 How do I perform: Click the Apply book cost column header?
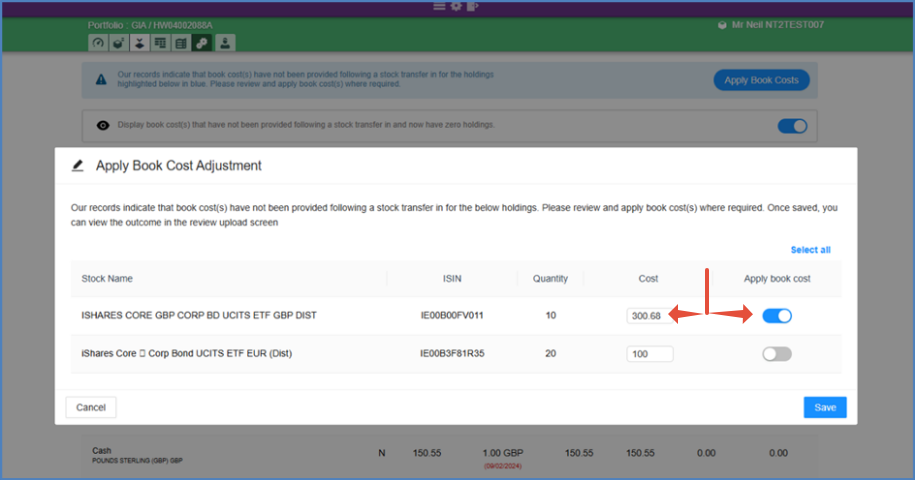tap(777, 279)
